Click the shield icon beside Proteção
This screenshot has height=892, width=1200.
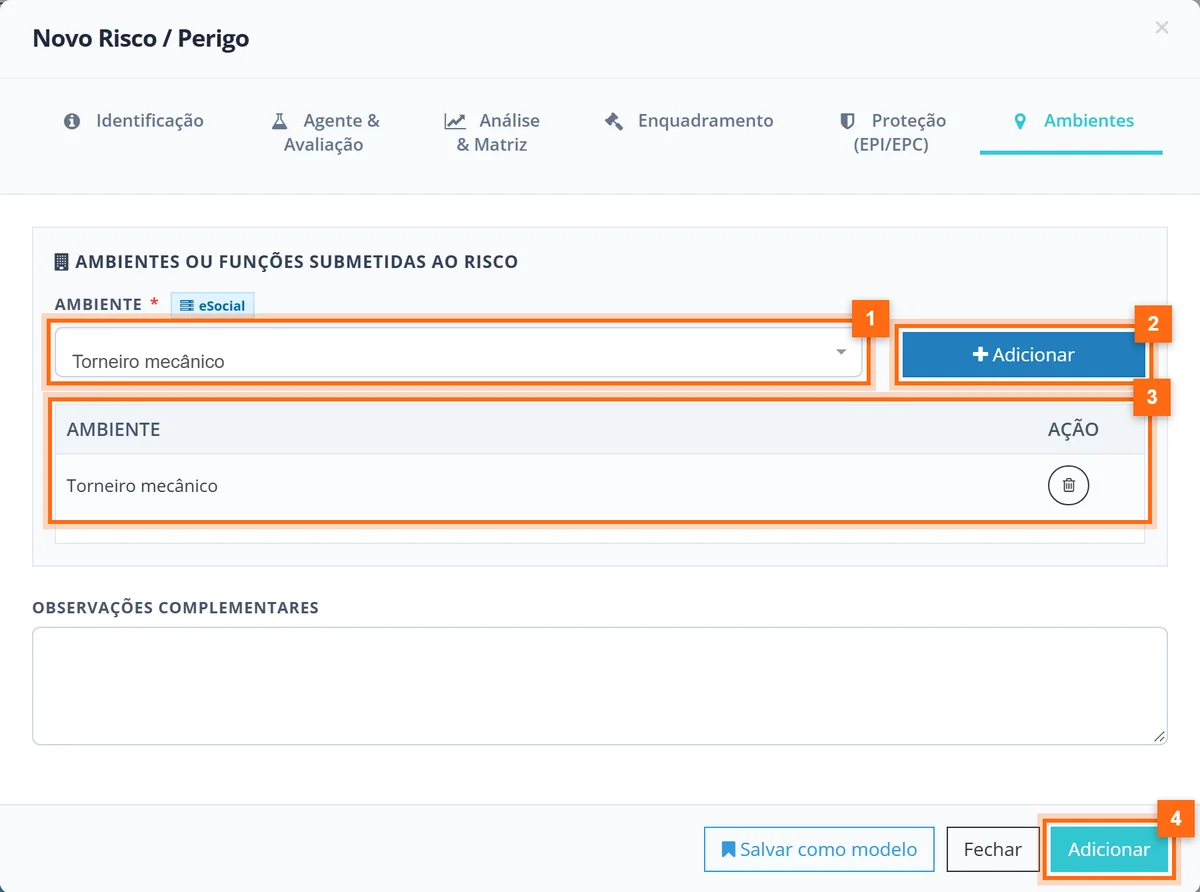point(847,121)
